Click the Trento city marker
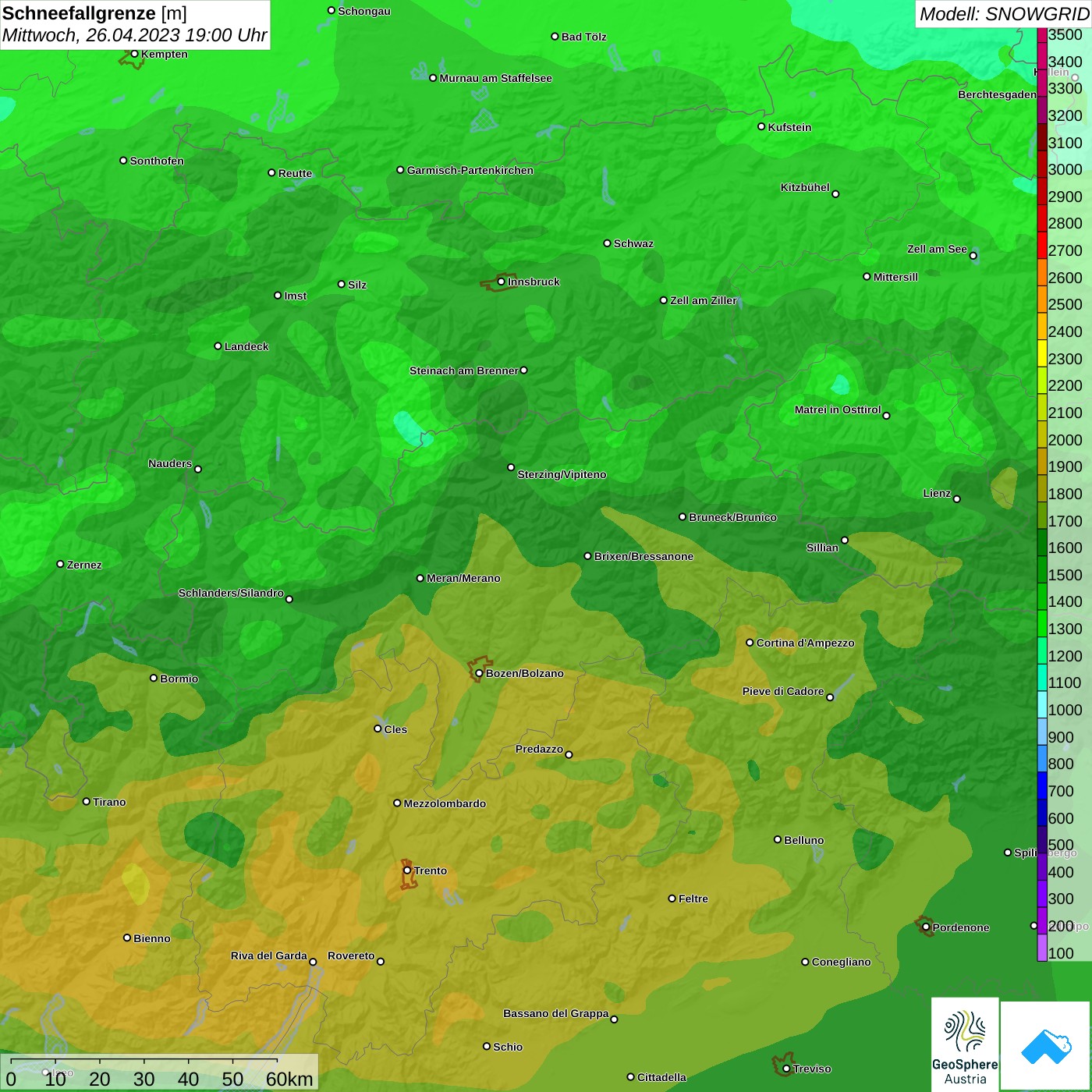1092x1092 pixels. 407,870
